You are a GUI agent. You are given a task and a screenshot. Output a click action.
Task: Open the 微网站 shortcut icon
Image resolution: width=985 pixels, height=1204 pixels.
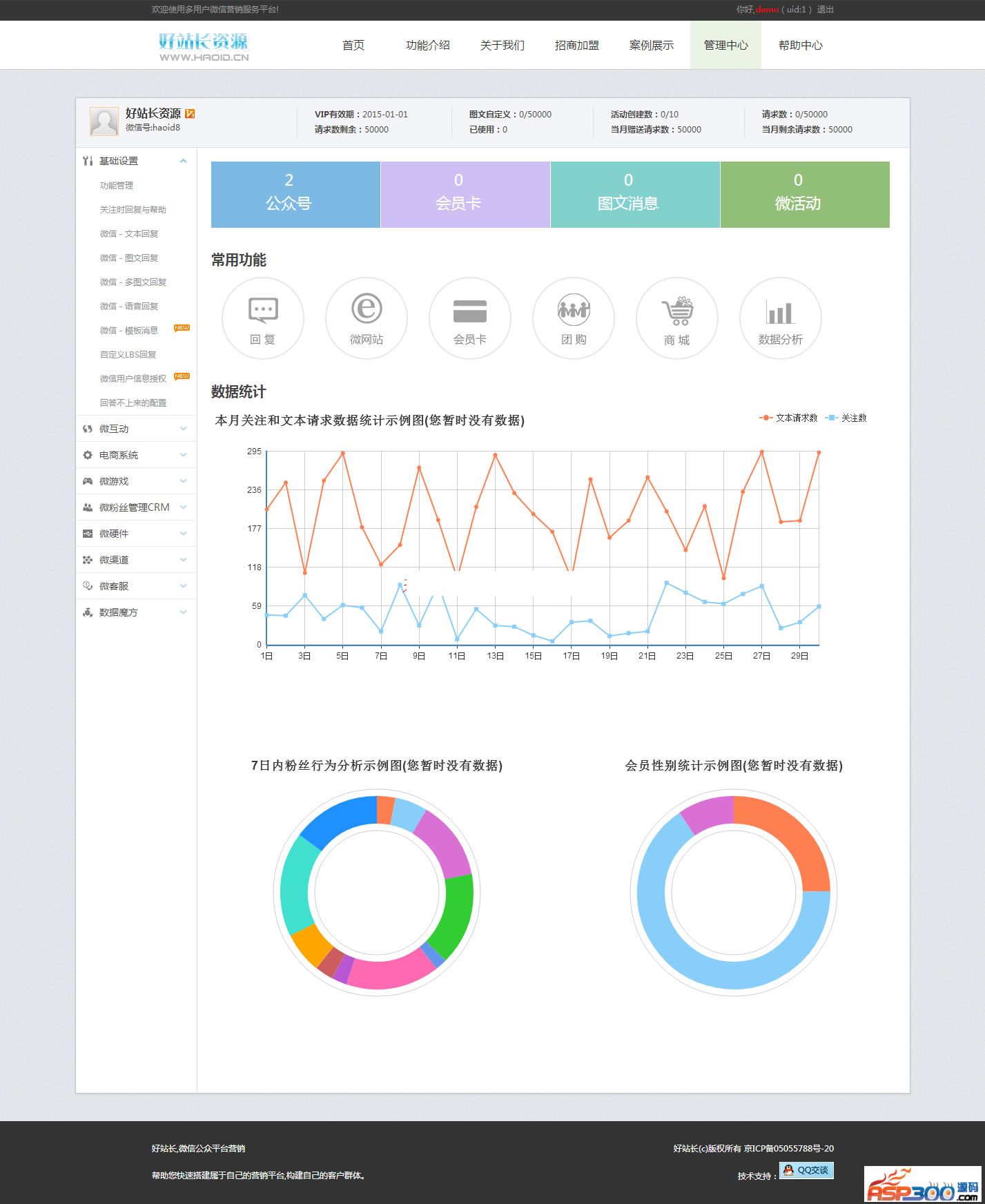(367, 318)
